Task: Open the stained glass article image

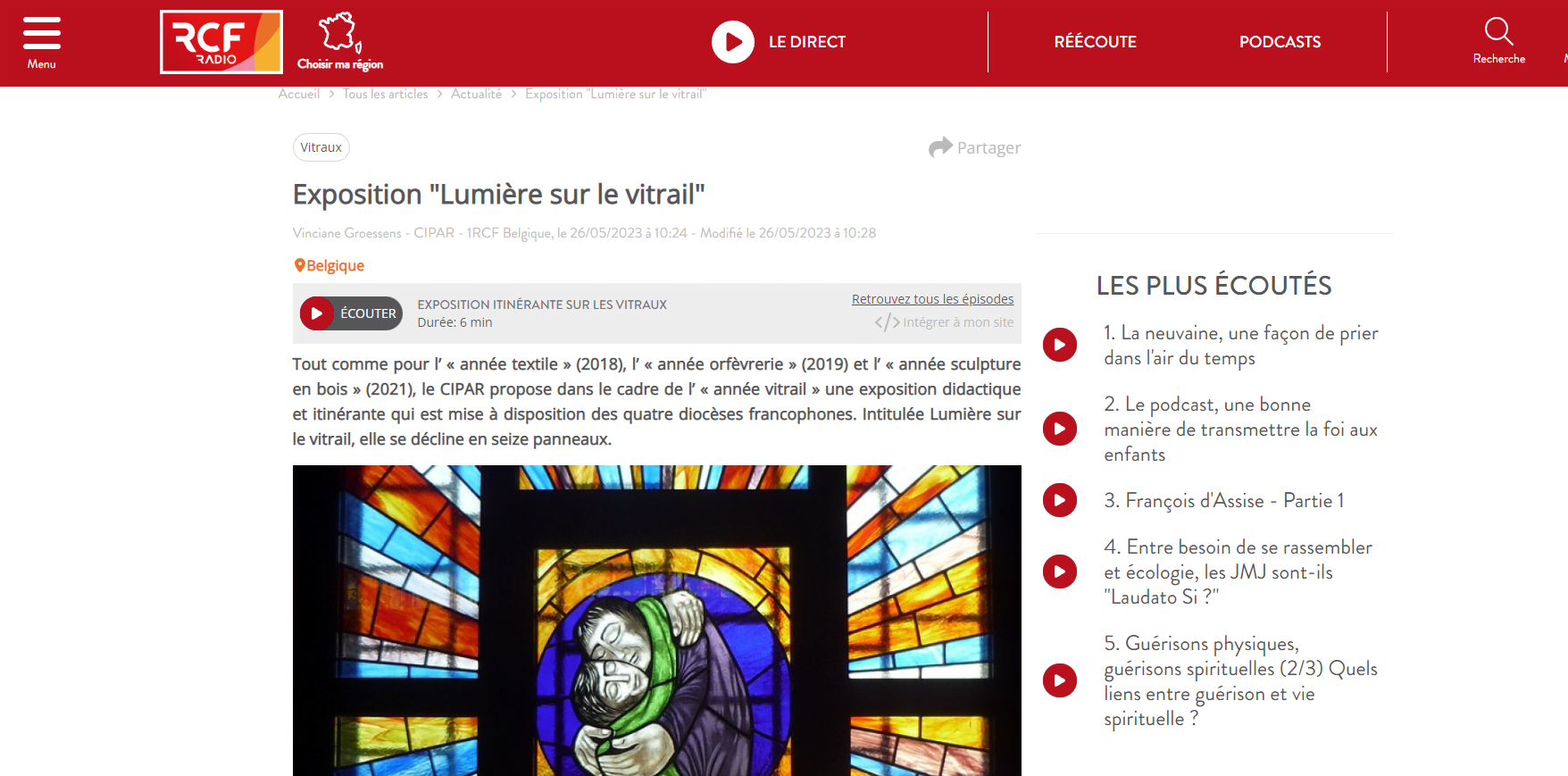Action: (656, 621)
